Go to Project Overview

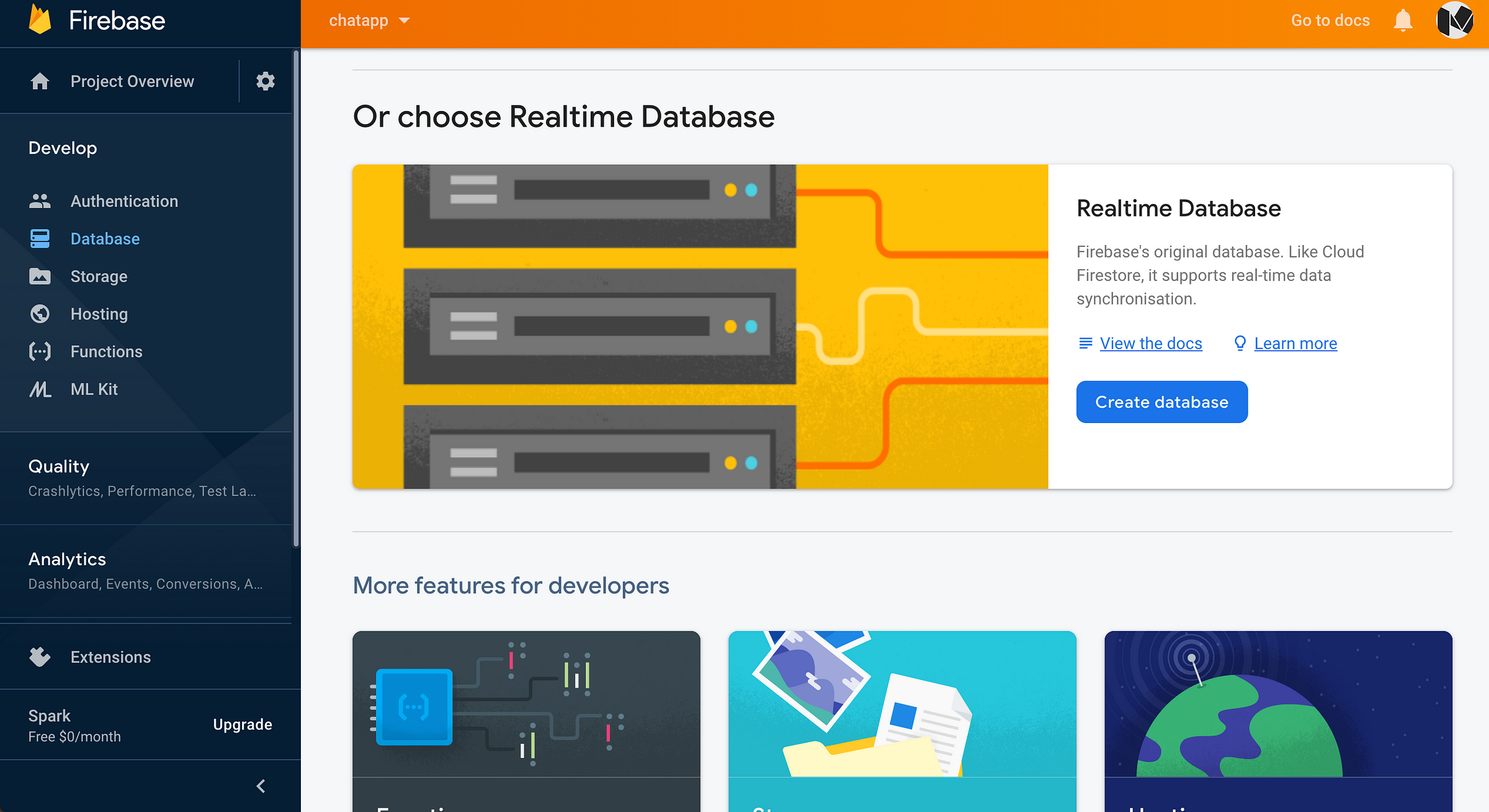point(132,81)
